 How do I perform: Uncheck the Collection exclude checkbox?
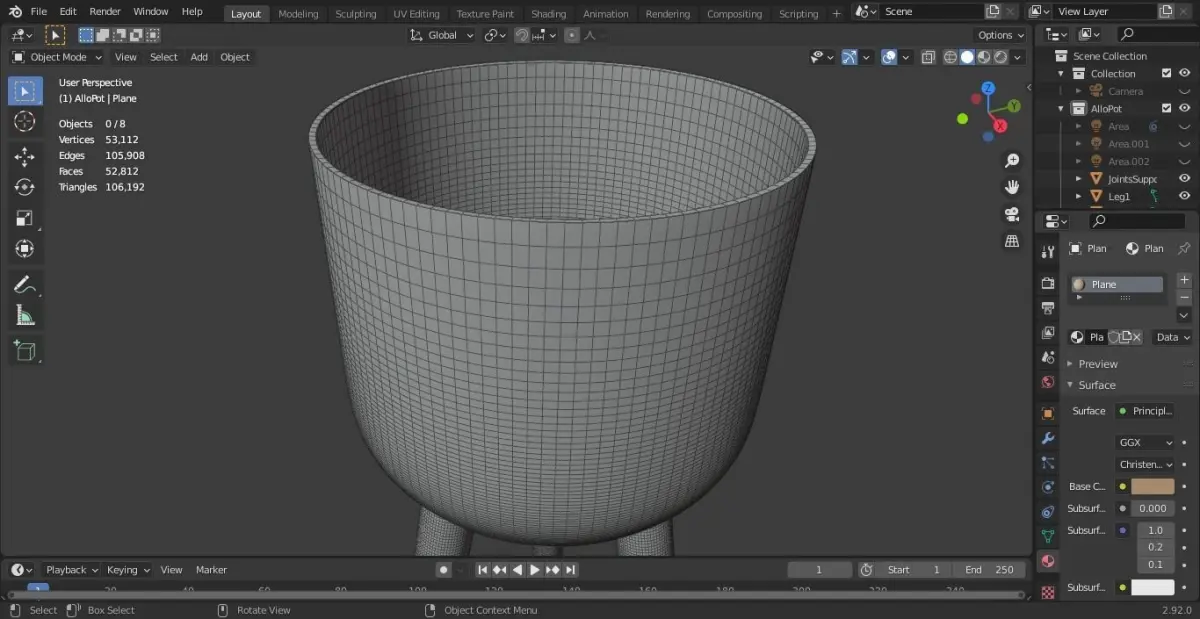[1166, 73]
